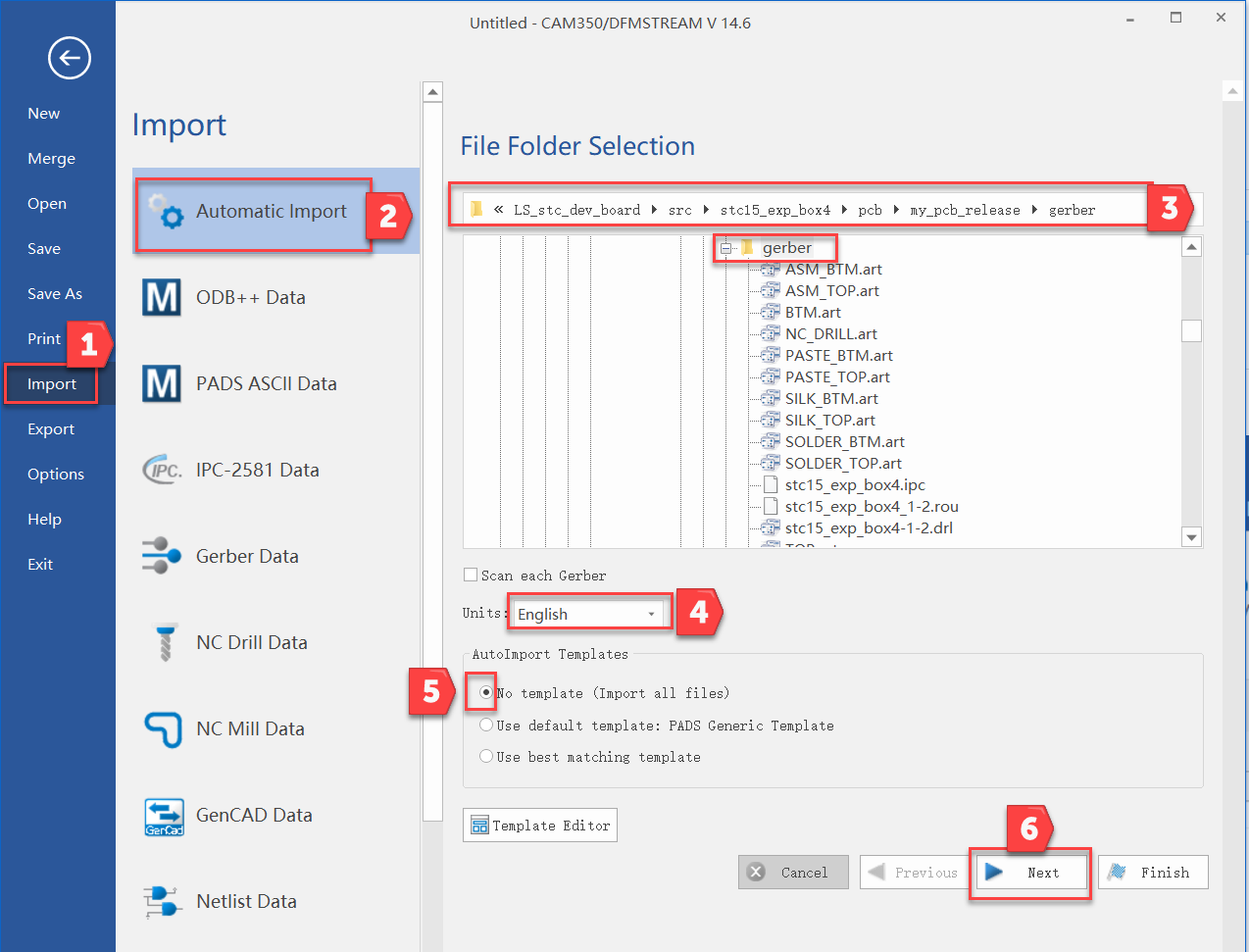Choose the Automatic Import option
Screen dimensions: 1249x952
pyautogui.click(x=275, y=211)
